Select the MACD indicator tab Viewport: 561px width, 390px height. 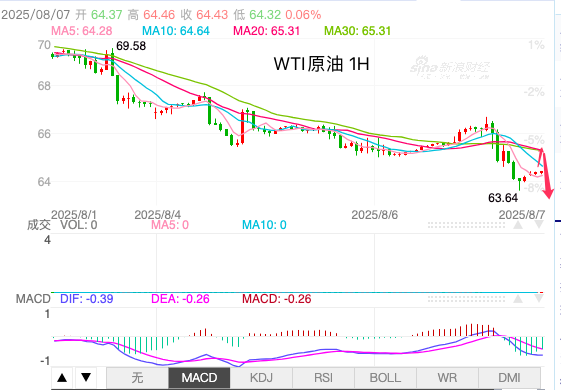click(199, 377)
